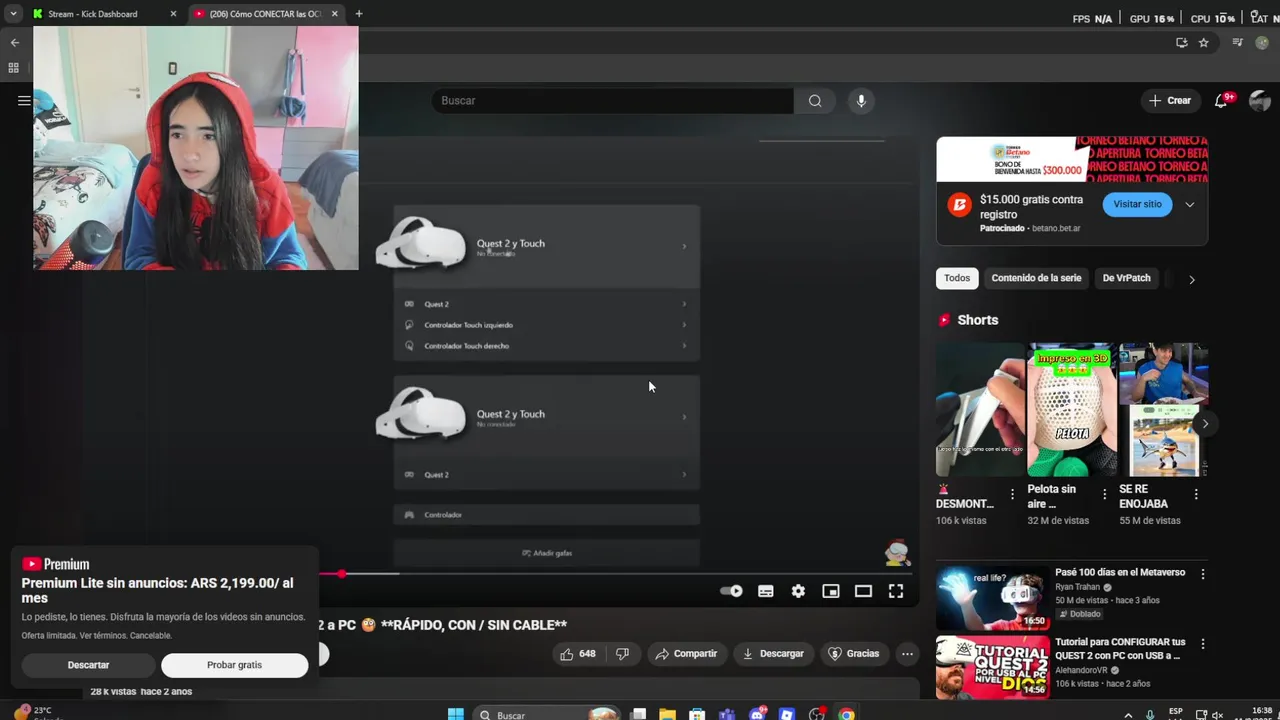The image size is (1280, 720).
Task: Enable miniplayer mode
Action: pyautogui.click(x=831, y=591)
